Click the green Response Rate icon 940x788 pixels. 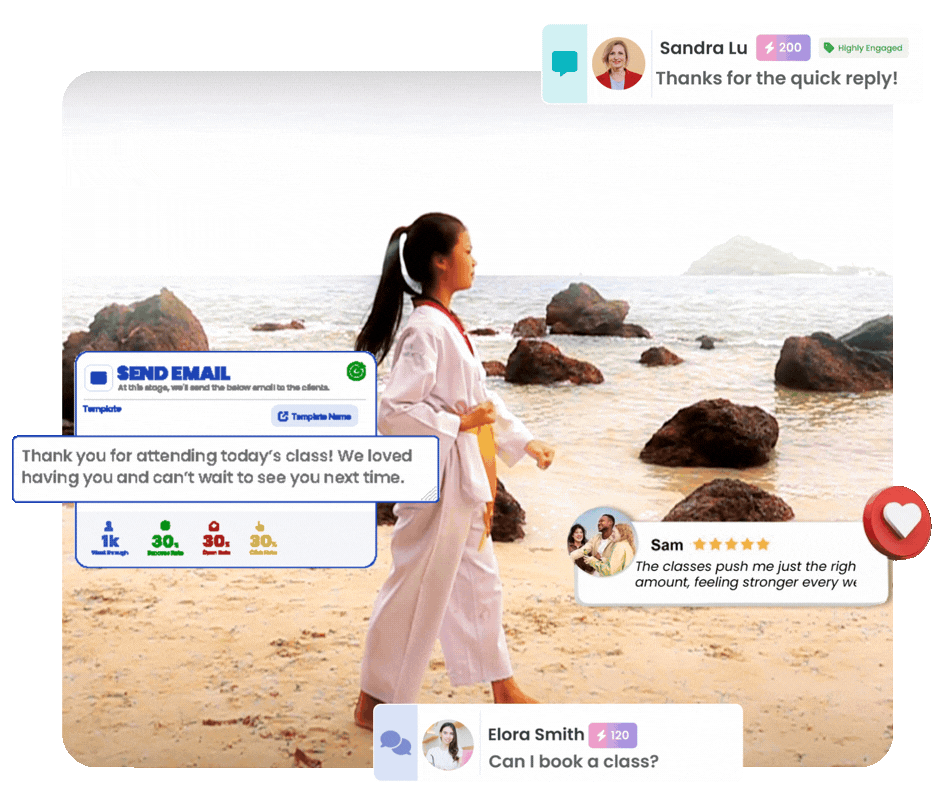coord(163,526)
